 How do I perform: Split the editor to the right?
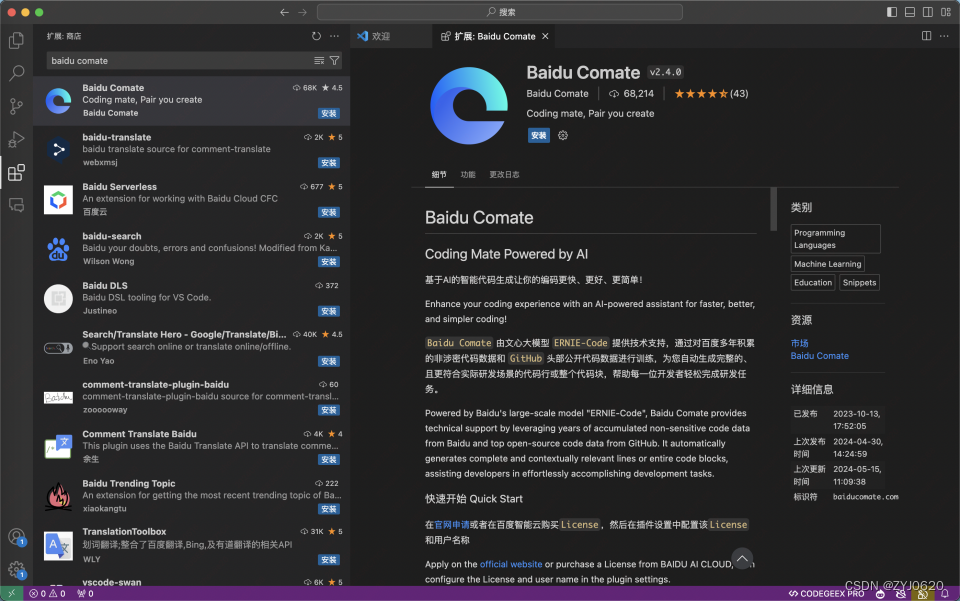tap(926, 36)
